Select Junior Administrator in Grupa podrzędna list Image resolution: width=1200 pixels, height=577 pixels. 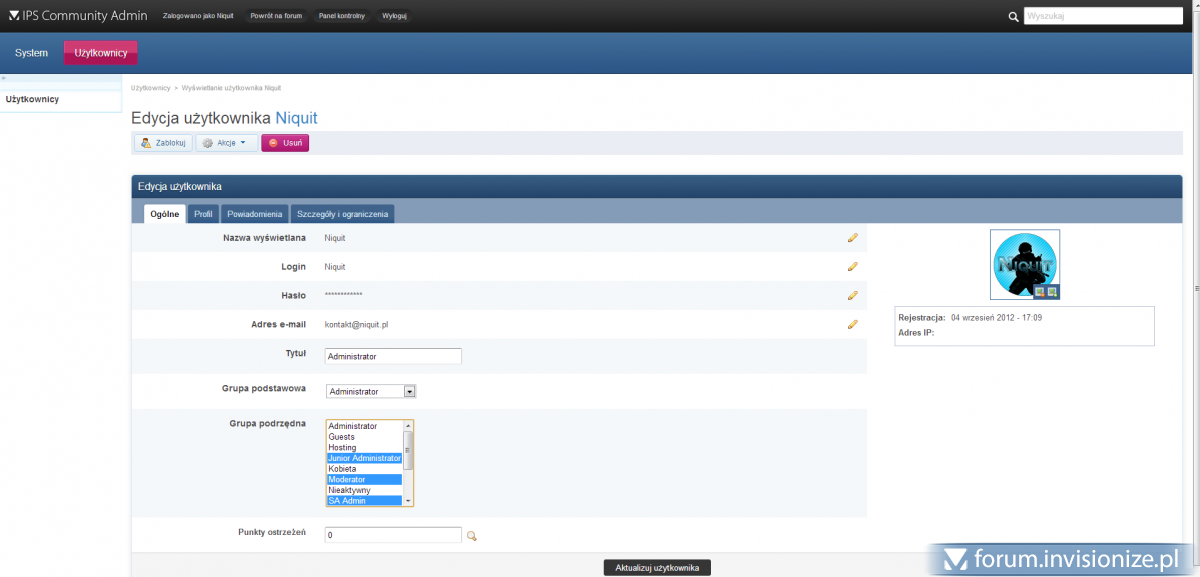pos(364,458)
